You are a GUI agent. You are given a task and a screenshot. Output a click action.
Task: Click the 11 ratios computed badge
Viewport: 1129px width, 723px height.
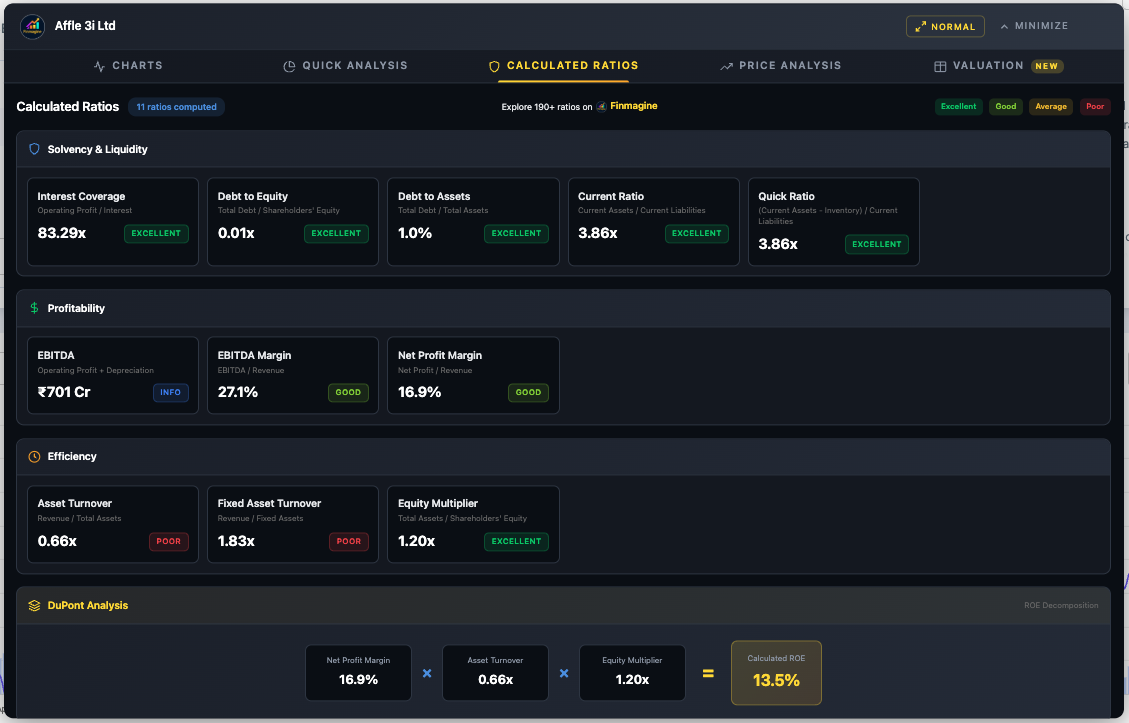click(176, 107)
